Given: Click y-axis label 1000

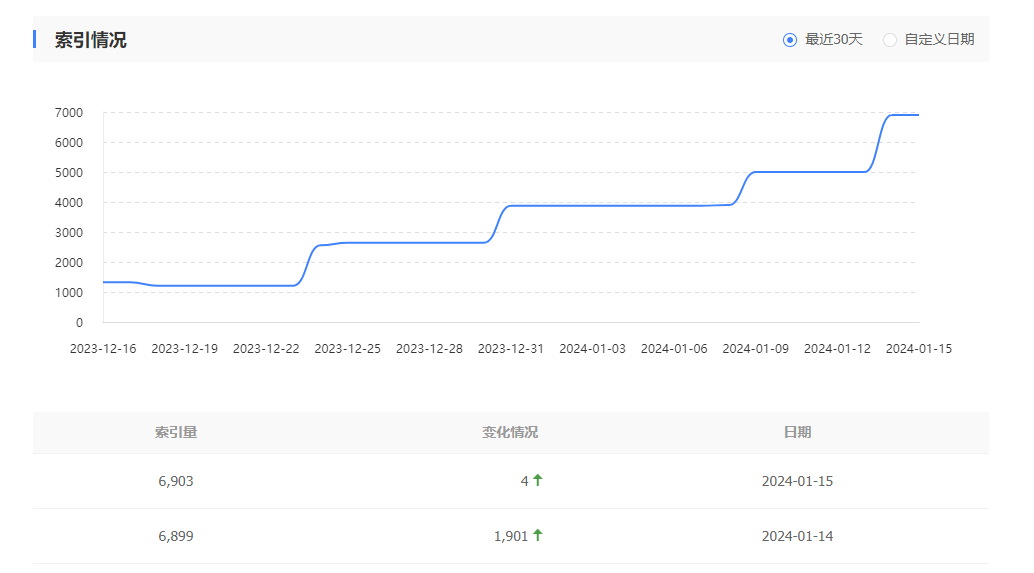Looking at the screenshot, I should tap(69, 293).
